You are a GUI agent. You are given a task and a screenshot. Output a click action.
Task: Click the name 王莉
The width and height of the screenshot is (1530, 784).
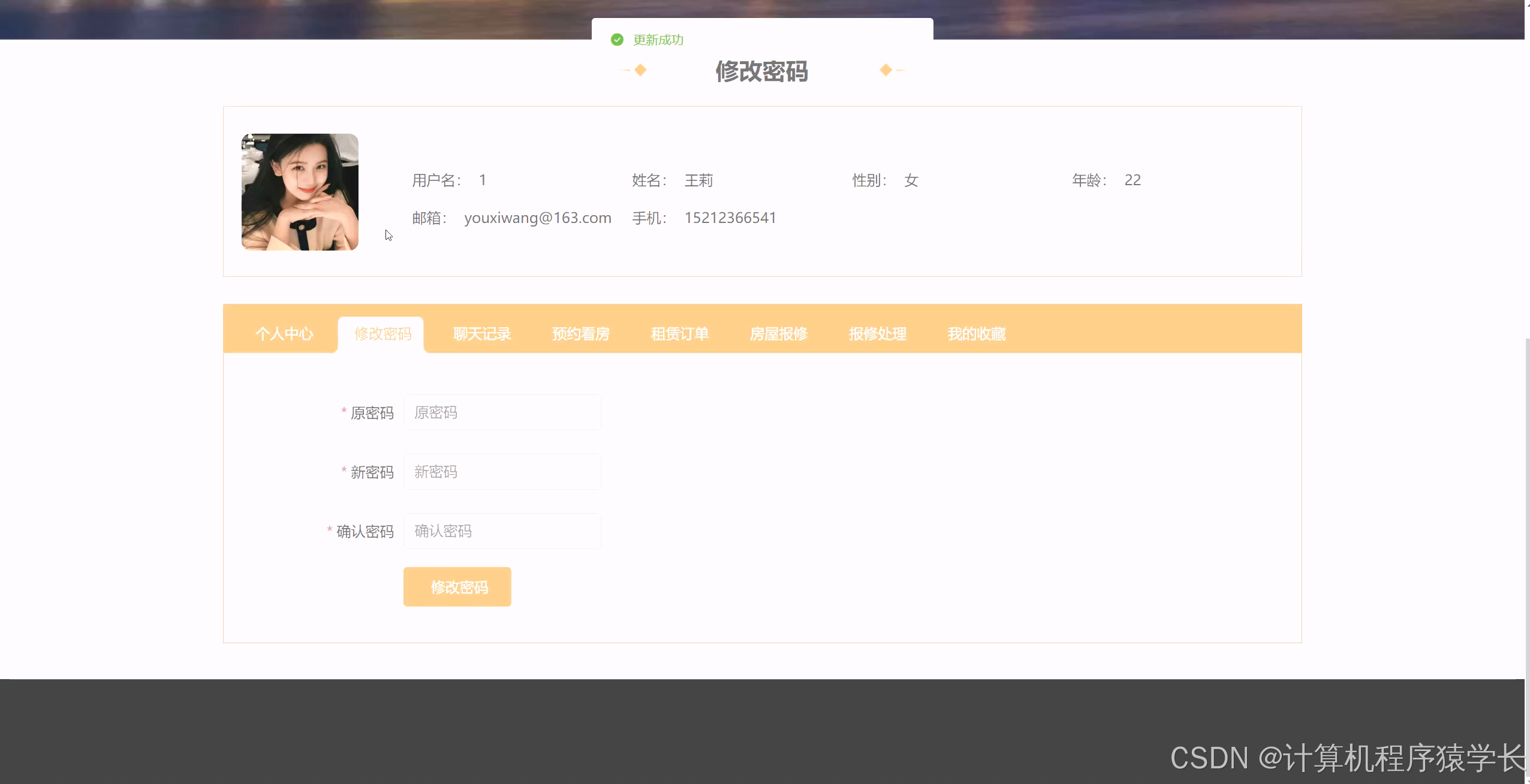[698, 180]
